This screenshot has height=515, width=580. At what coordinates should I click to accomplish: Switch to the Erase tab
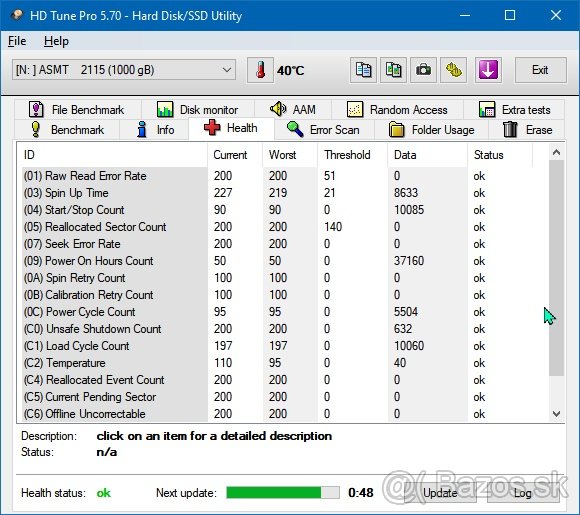527,130
